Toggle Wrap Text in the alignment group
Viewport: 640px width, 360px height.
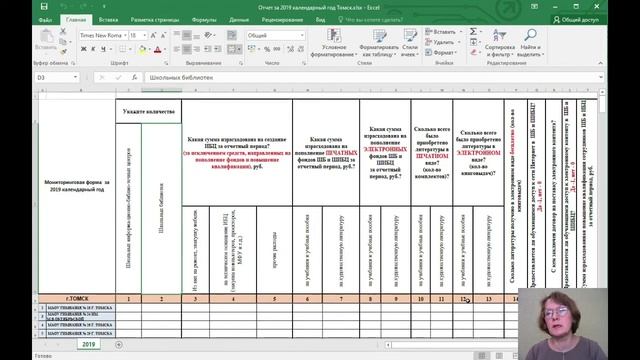click(x=232, y=36)
